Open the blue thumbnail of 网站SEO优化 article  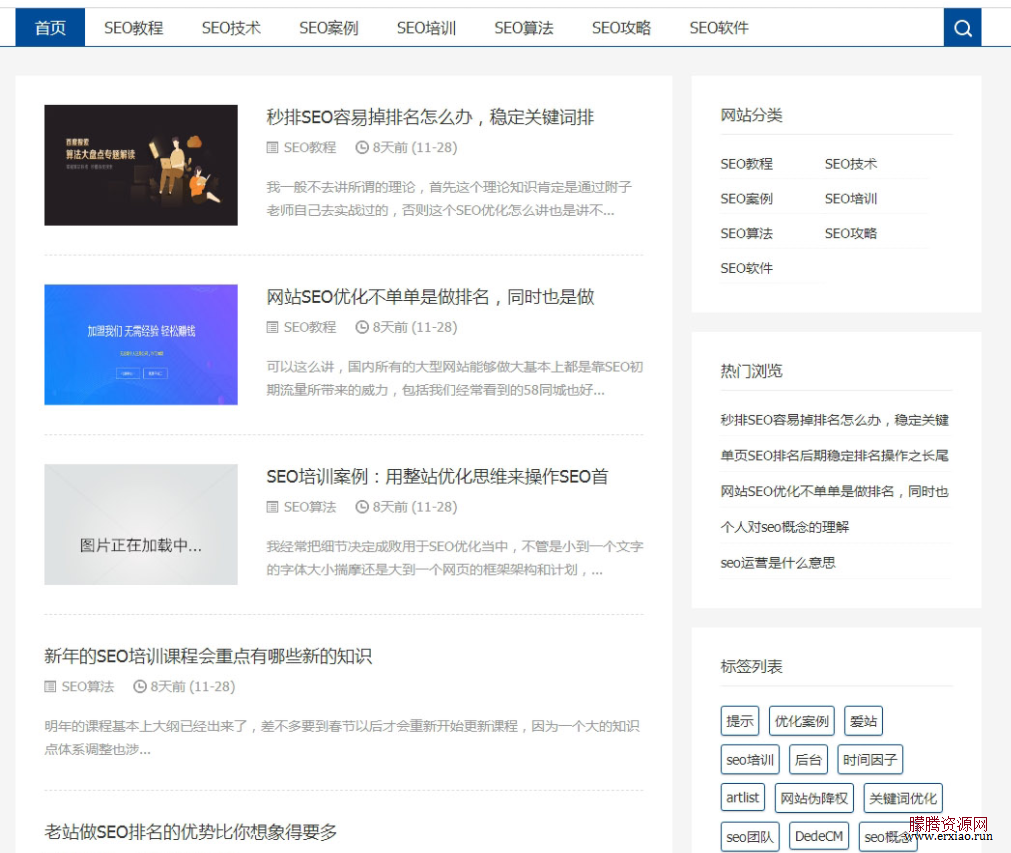[141, 344]
